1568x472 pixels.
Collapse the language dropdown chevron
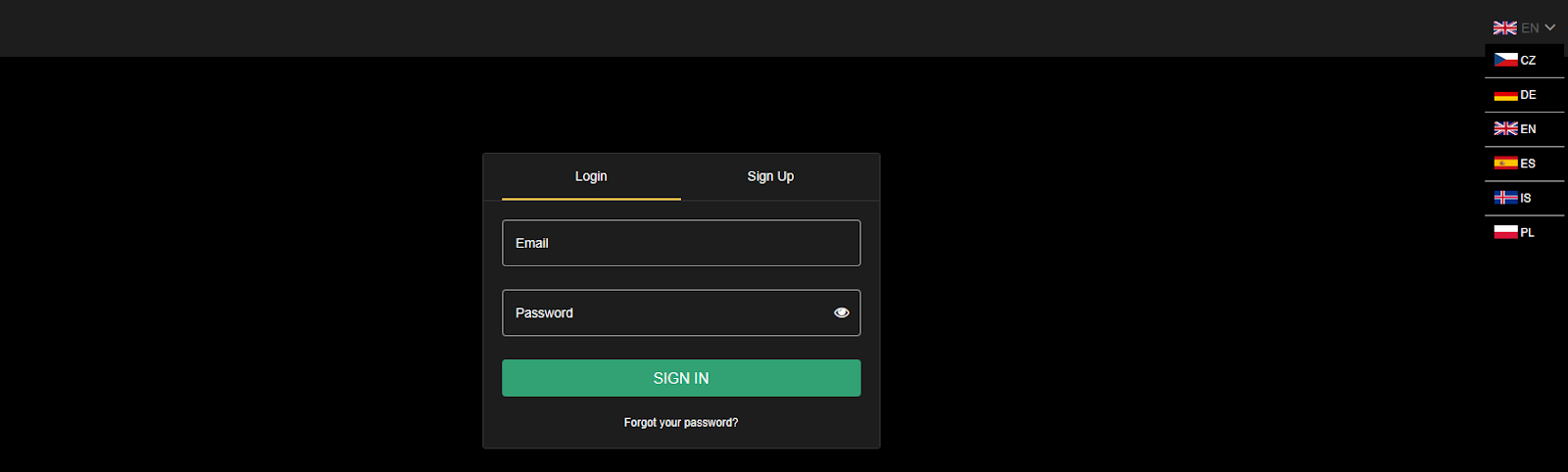(x=1549, y=27)
